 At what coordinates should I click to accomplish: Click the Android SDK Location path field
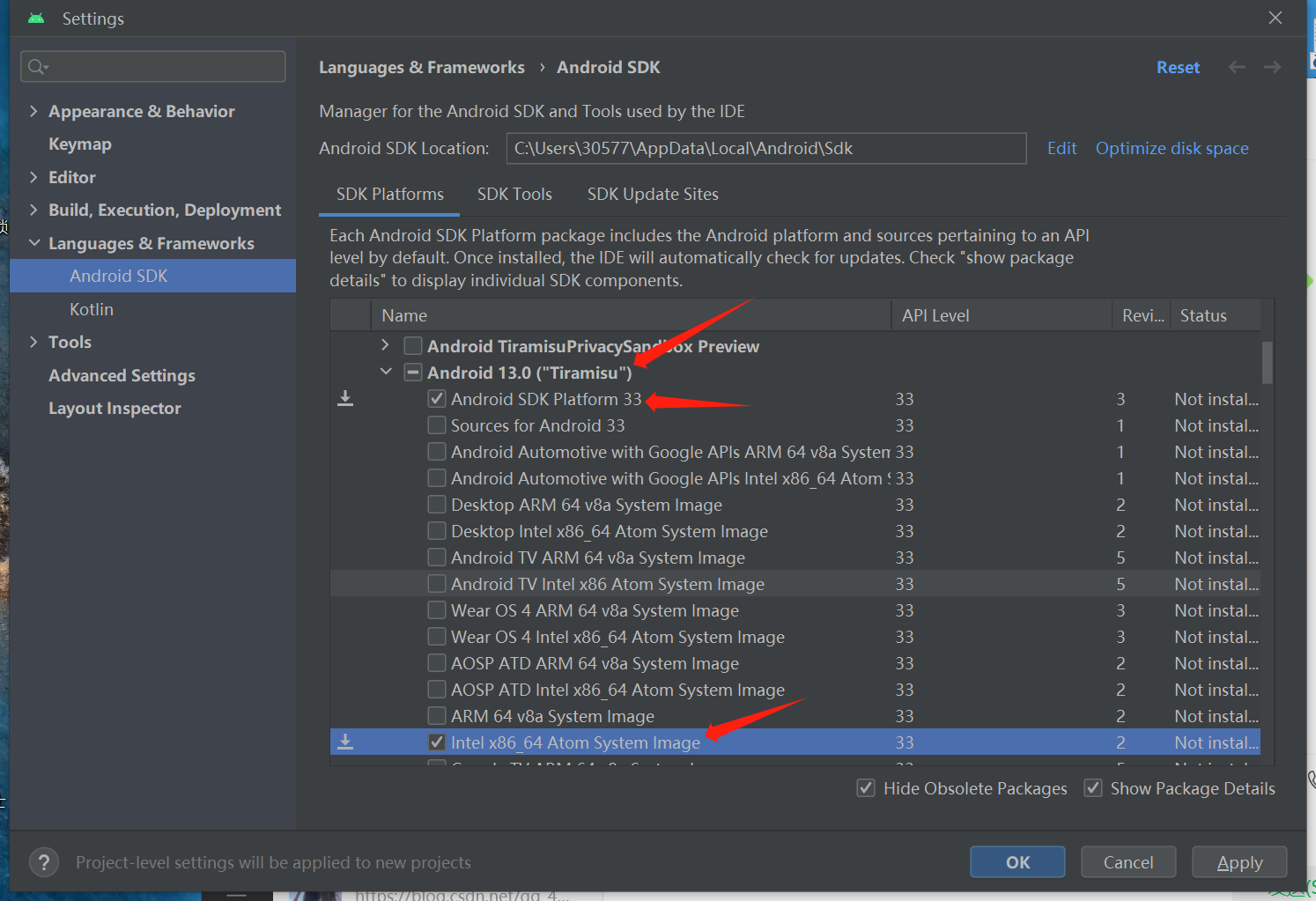tap(766, 148)
